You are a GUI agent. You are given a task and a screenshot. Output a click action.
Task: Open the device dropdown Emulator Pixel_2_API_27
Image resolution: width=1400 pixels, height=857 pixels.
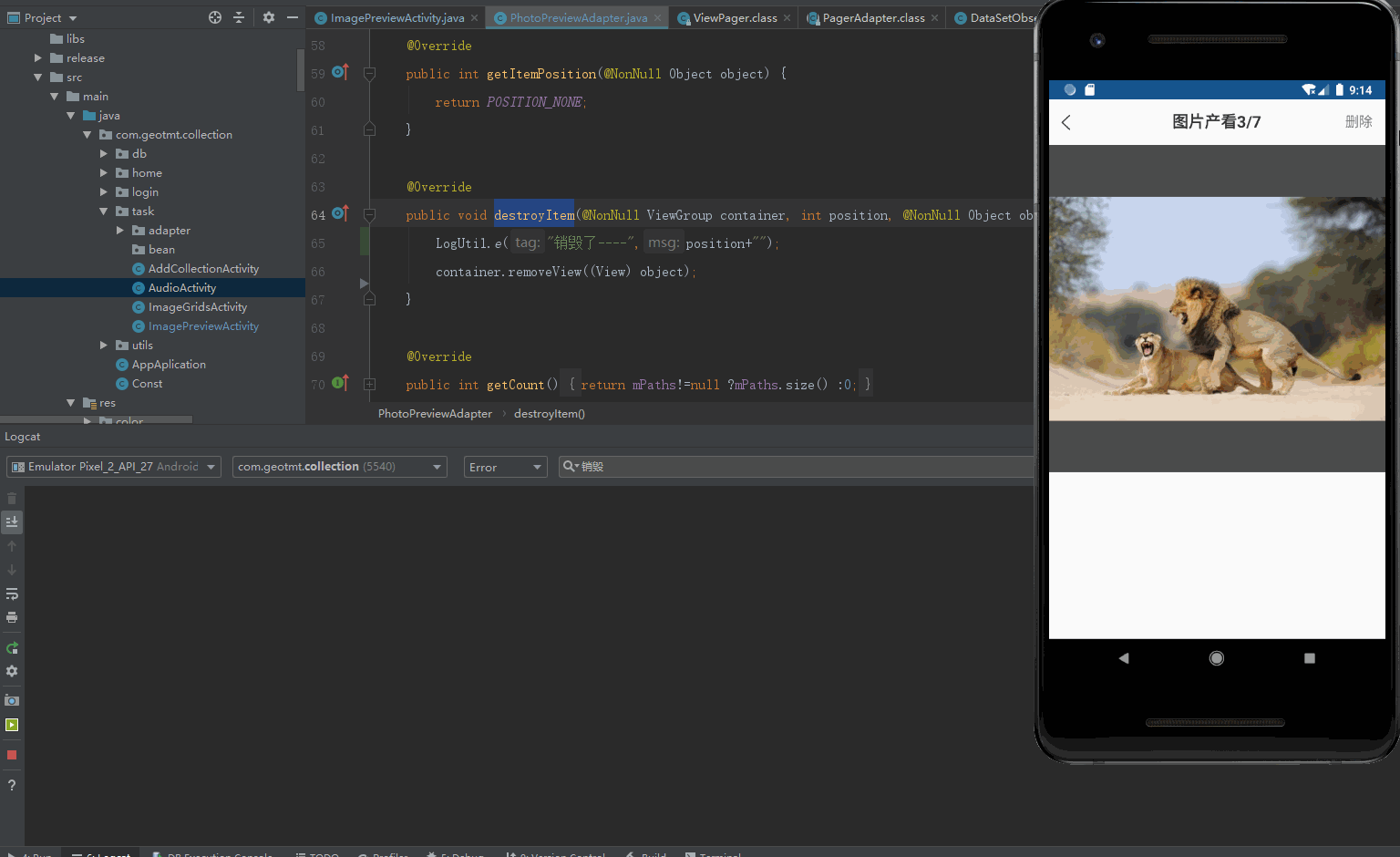[114, 467]
